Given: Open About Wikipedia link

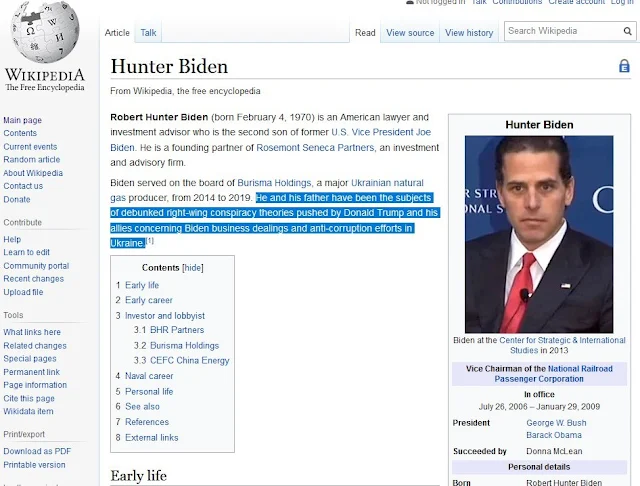Looking at the screenshot, I should [x=33, y=173].
